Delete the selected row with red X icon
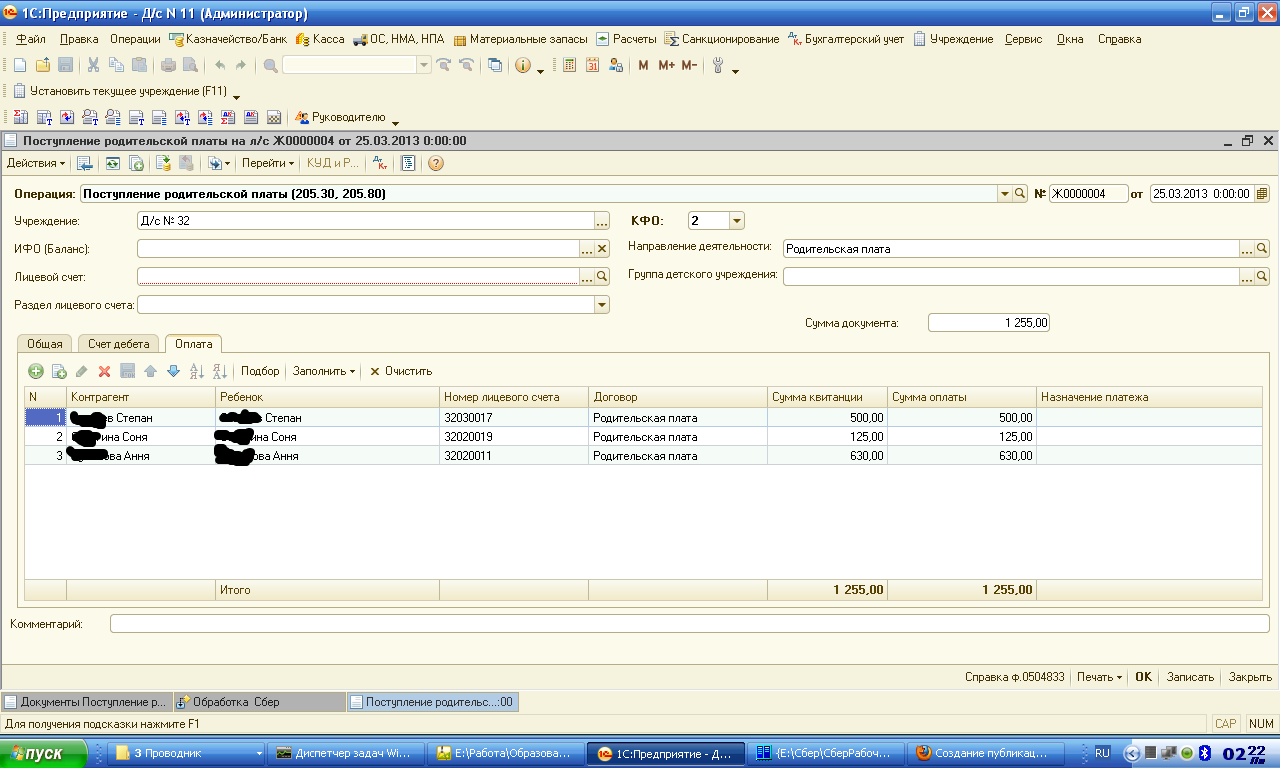The image size is (1280, 768). point(104,371)
